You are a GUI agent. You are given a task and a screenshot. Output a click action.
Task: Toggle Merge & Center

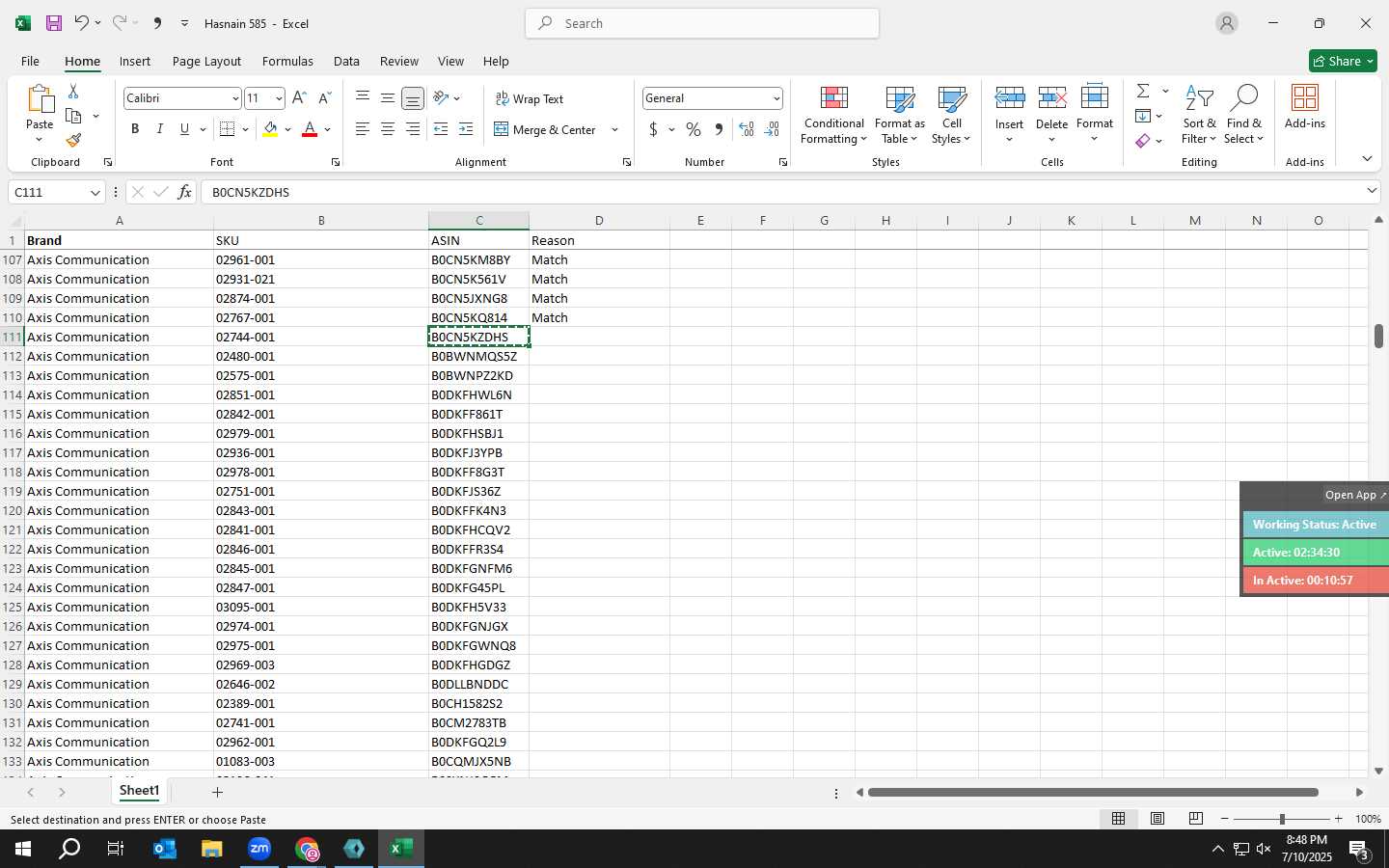545,129
